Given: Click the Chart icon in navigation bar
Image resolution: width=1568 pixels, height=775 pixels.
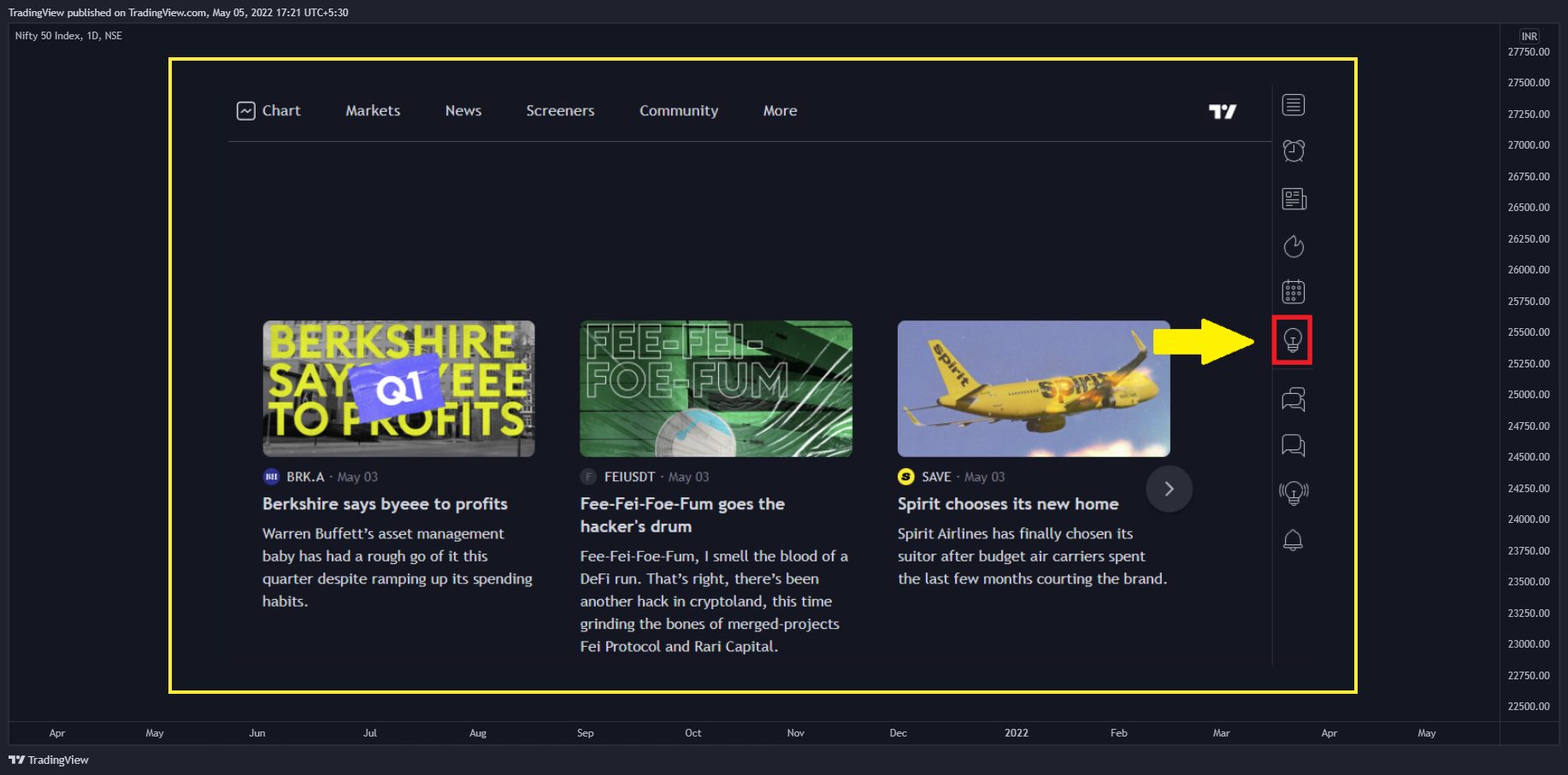Looking at the screenshot, I should coord(246,111).
